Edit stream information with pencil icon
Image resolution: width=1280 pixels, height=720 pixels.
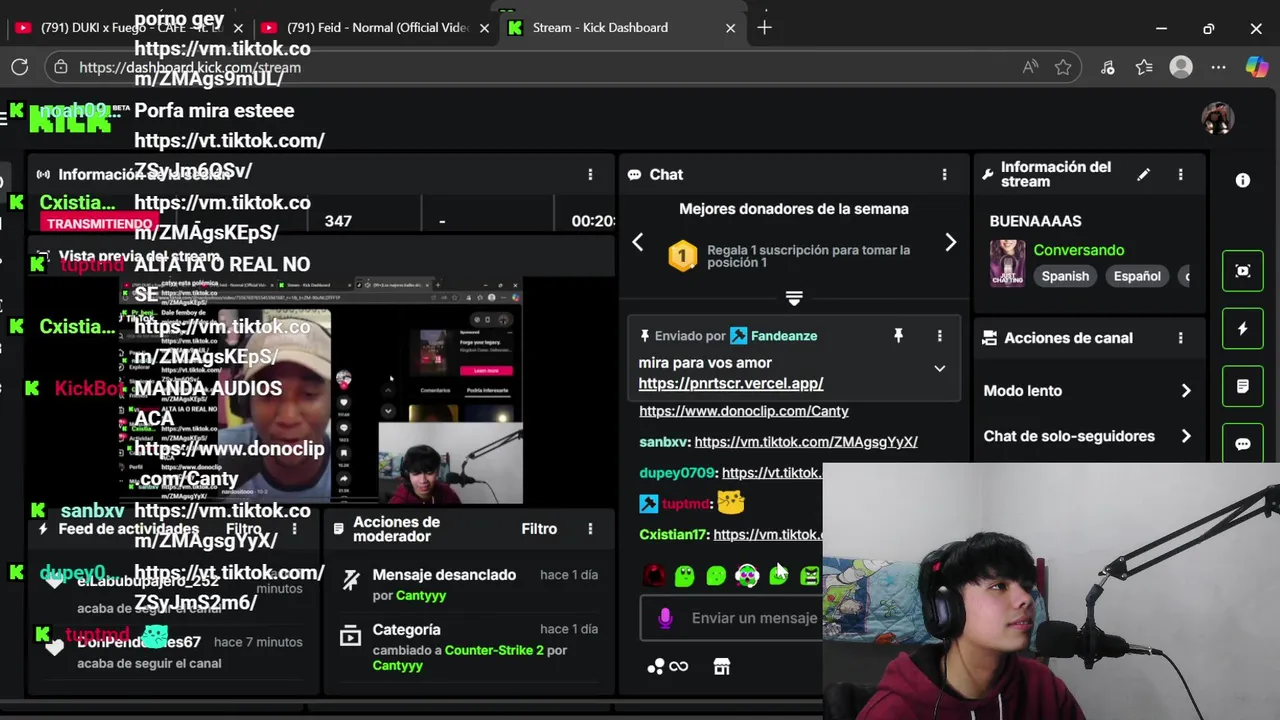[x=1144, y=174]
